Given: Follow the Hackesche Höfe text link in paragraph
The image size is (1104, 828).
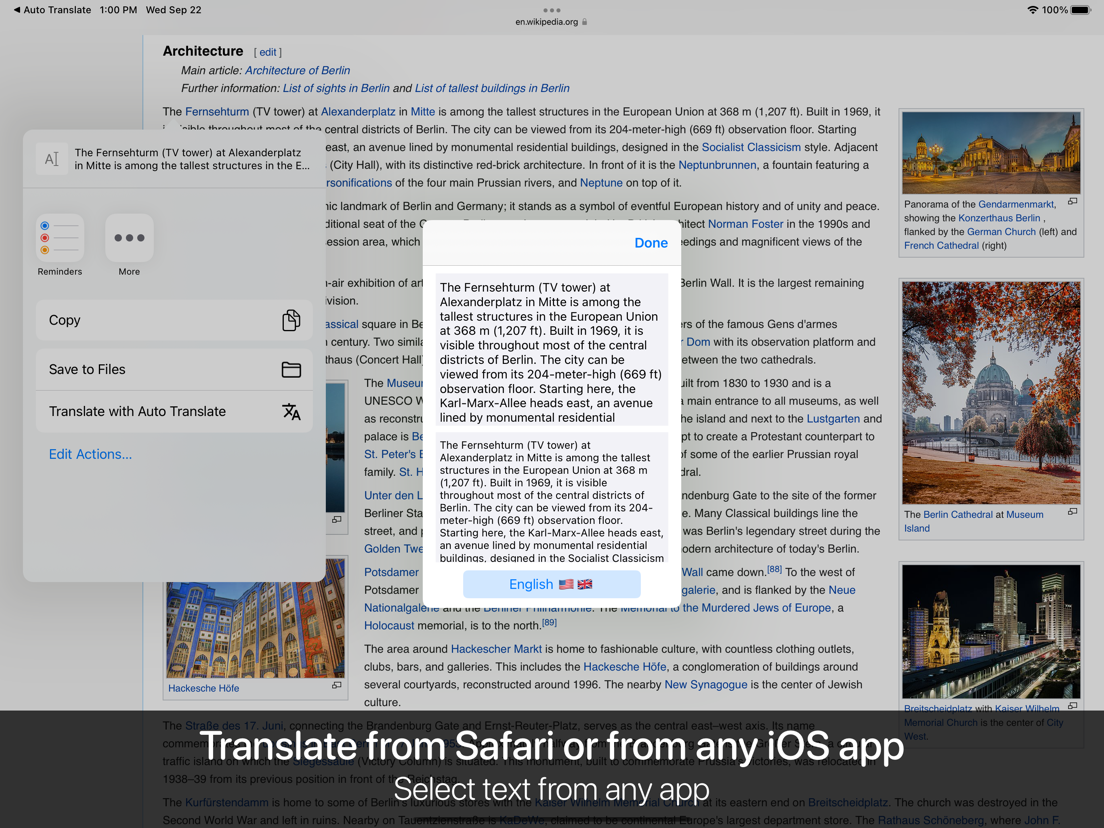Looking at the screenshot, I should tap(625, 667).
